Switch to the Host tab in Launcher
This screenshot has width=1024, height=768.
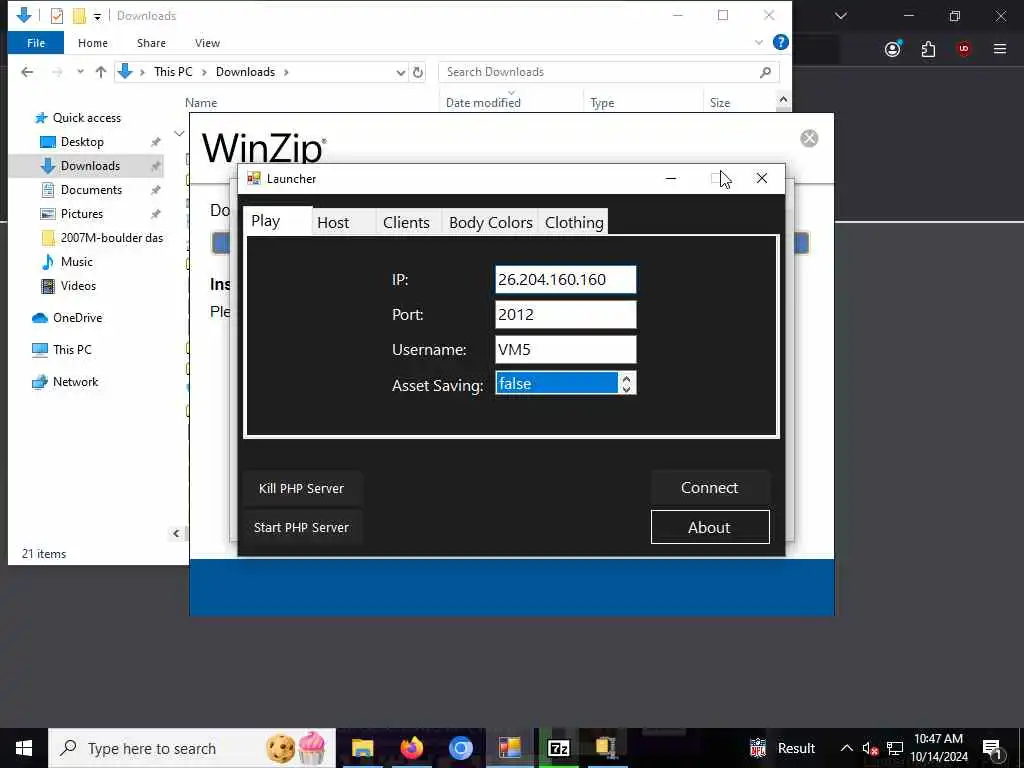[343, 223]
